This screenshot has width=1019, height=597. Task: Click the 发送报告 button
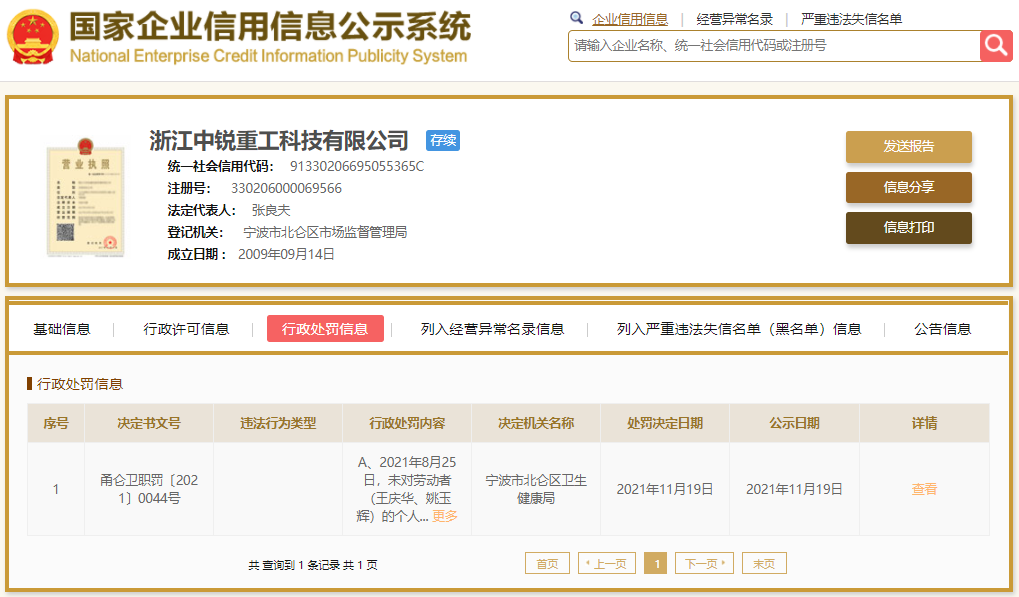(x=909, y=147)
